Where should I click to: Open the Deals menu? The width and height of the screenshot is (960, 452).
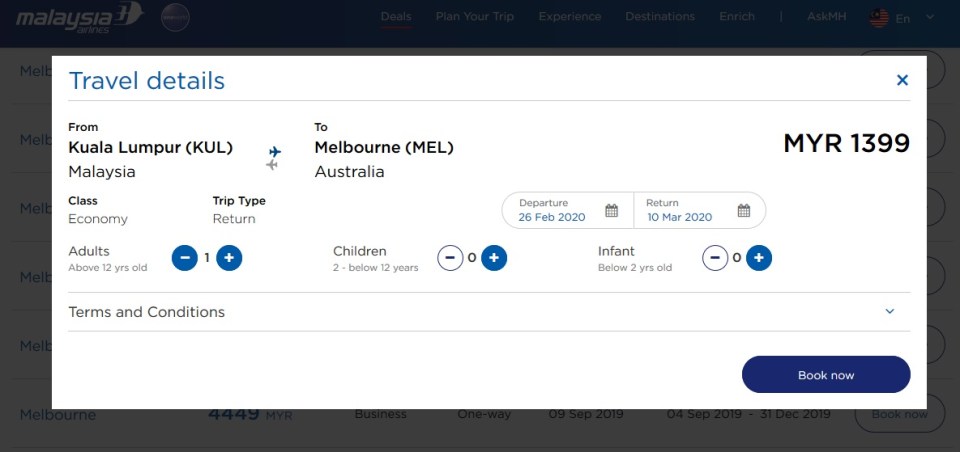click(396, 17)
